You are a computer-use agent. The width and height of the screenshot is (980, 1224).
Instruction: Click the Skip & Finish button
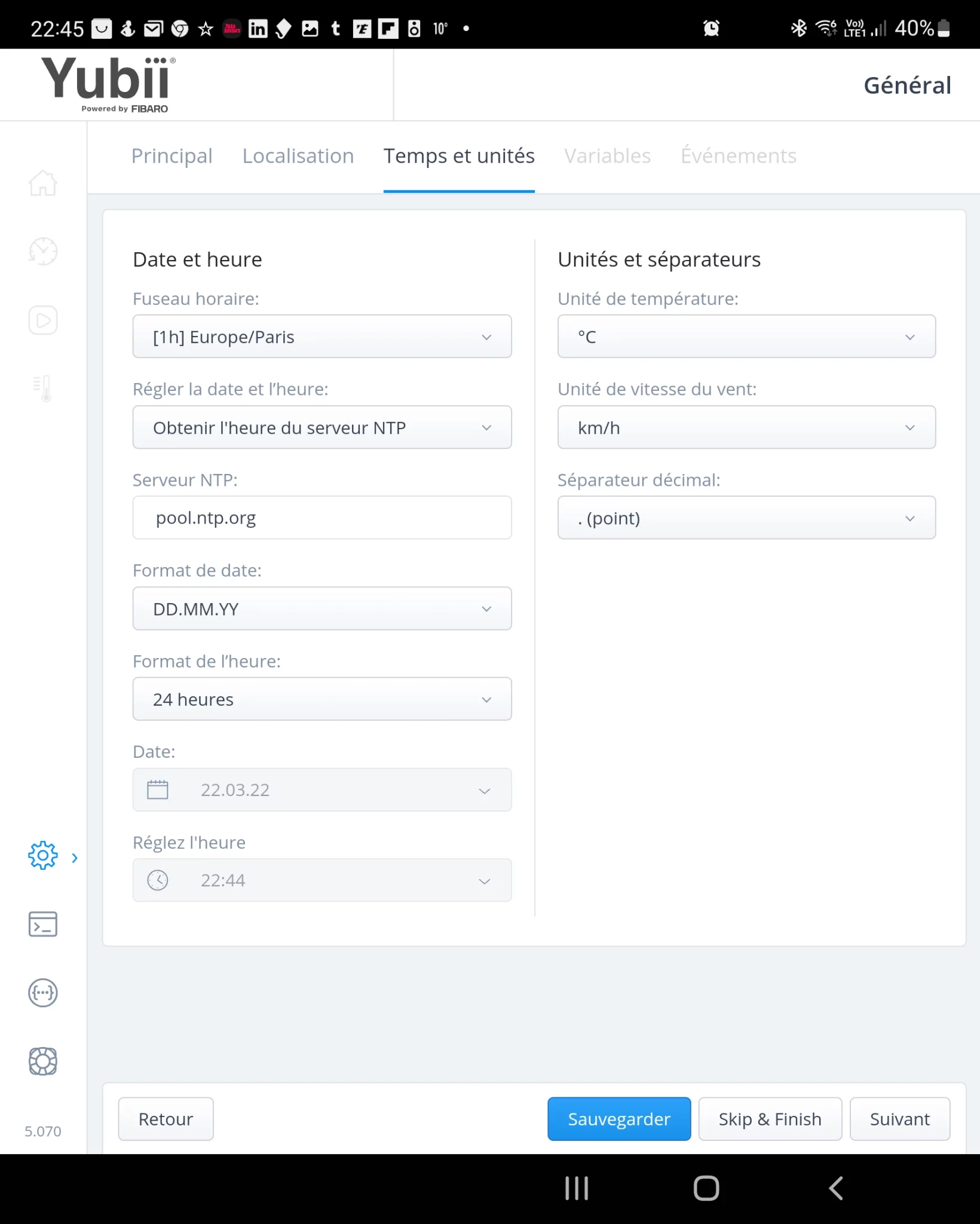pos(770,1119)
